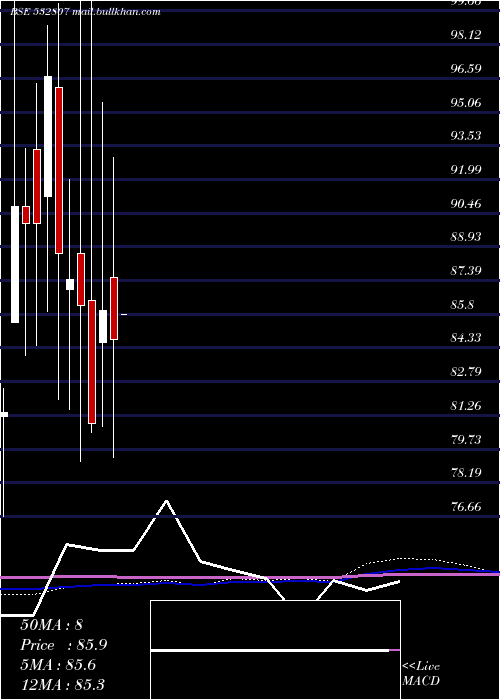Click the 82.79 price axis label
Viewport: 500px width, 700px height.
(x=466, y=371)
